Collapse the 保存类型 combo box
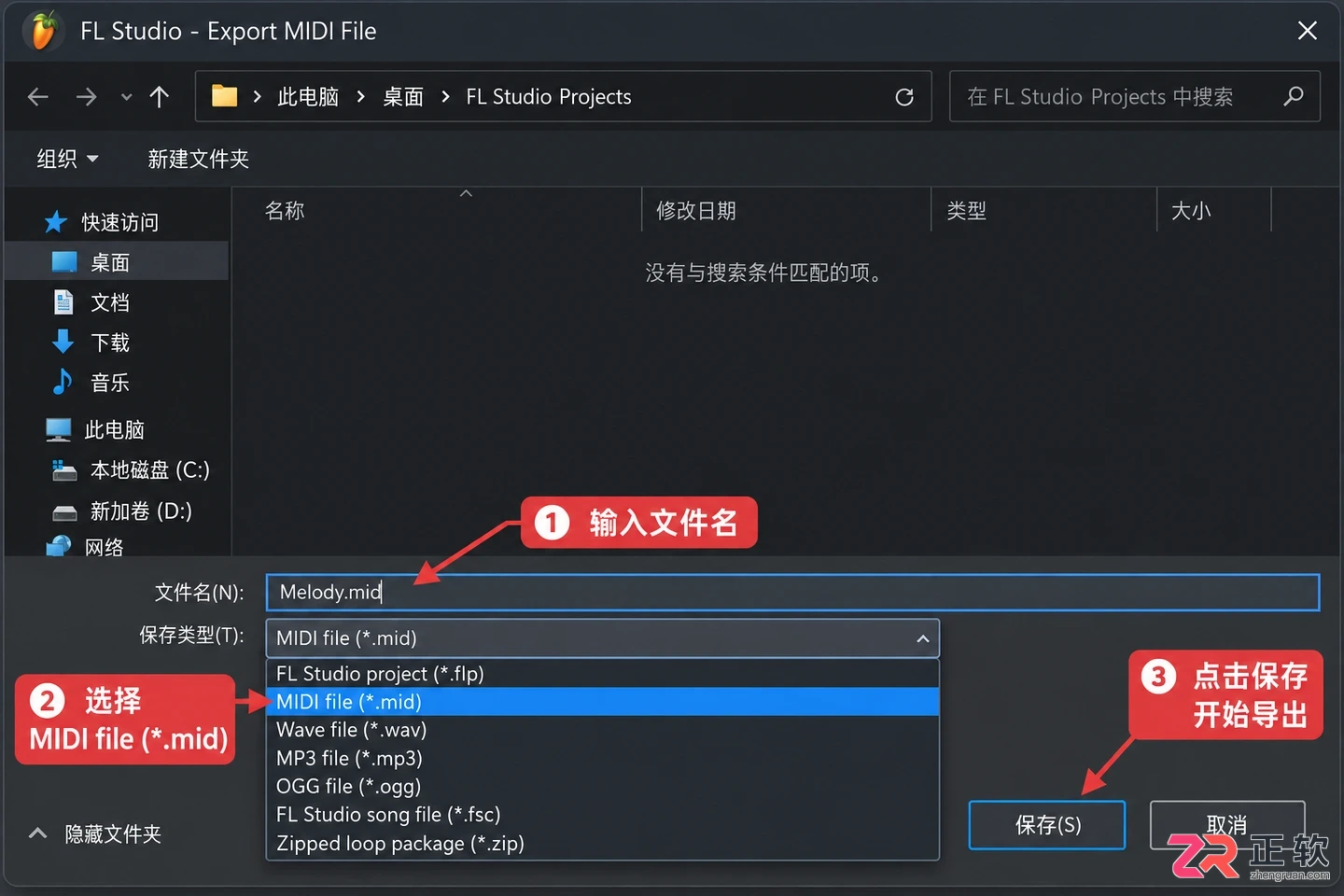The width and height of the screenshot is (1344, 896). [922, 638]
